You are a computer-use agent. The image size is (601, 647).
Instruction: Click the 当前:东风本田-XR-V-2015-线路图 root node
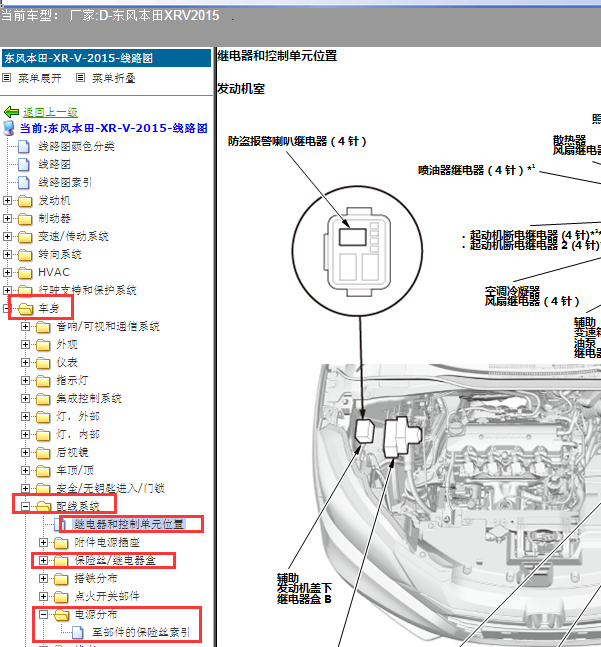(114, 128)
